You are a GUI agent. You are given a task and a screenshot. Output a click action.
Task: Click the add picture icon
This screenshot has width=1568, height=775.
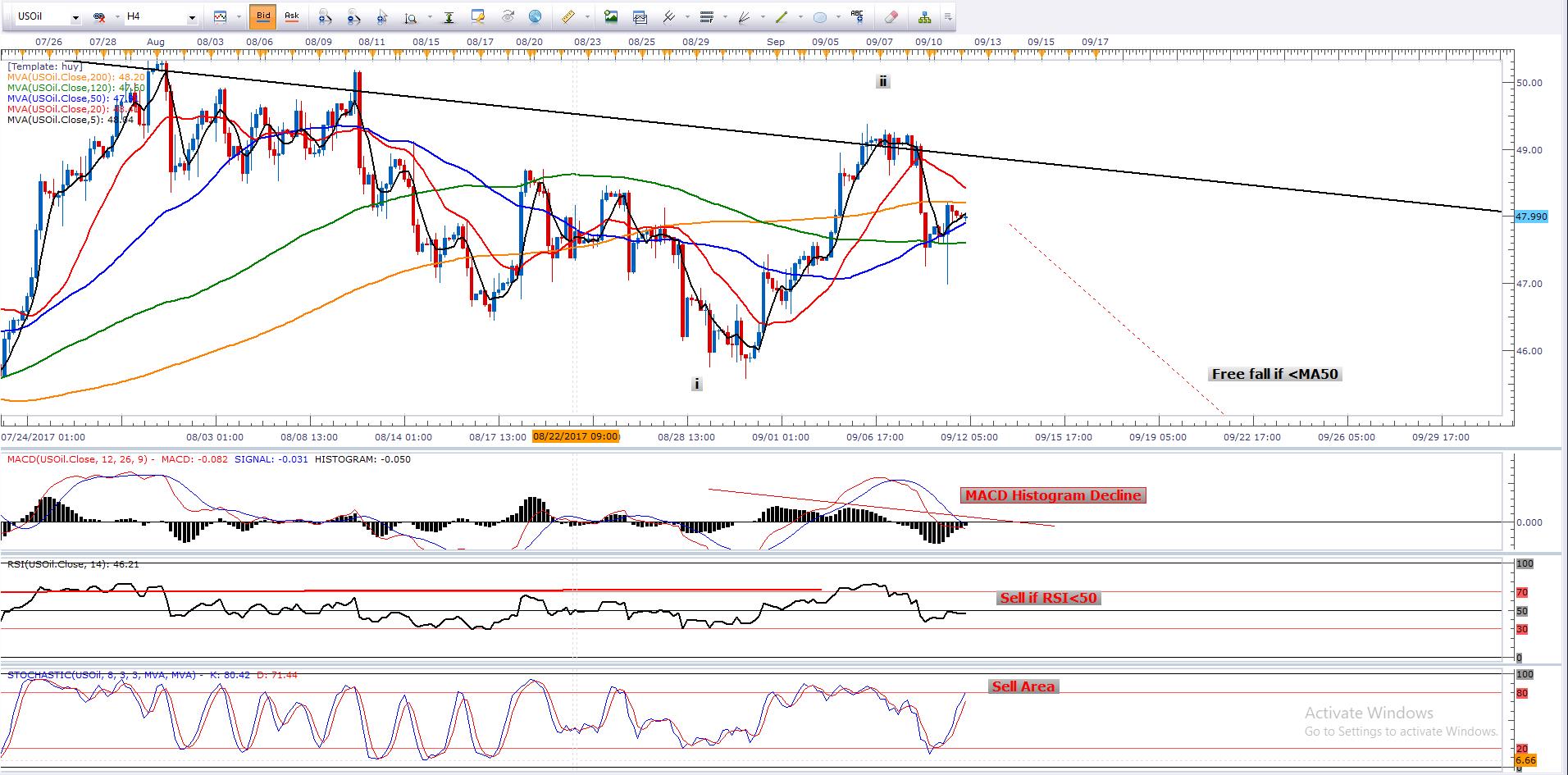click(x=610, y=16)
